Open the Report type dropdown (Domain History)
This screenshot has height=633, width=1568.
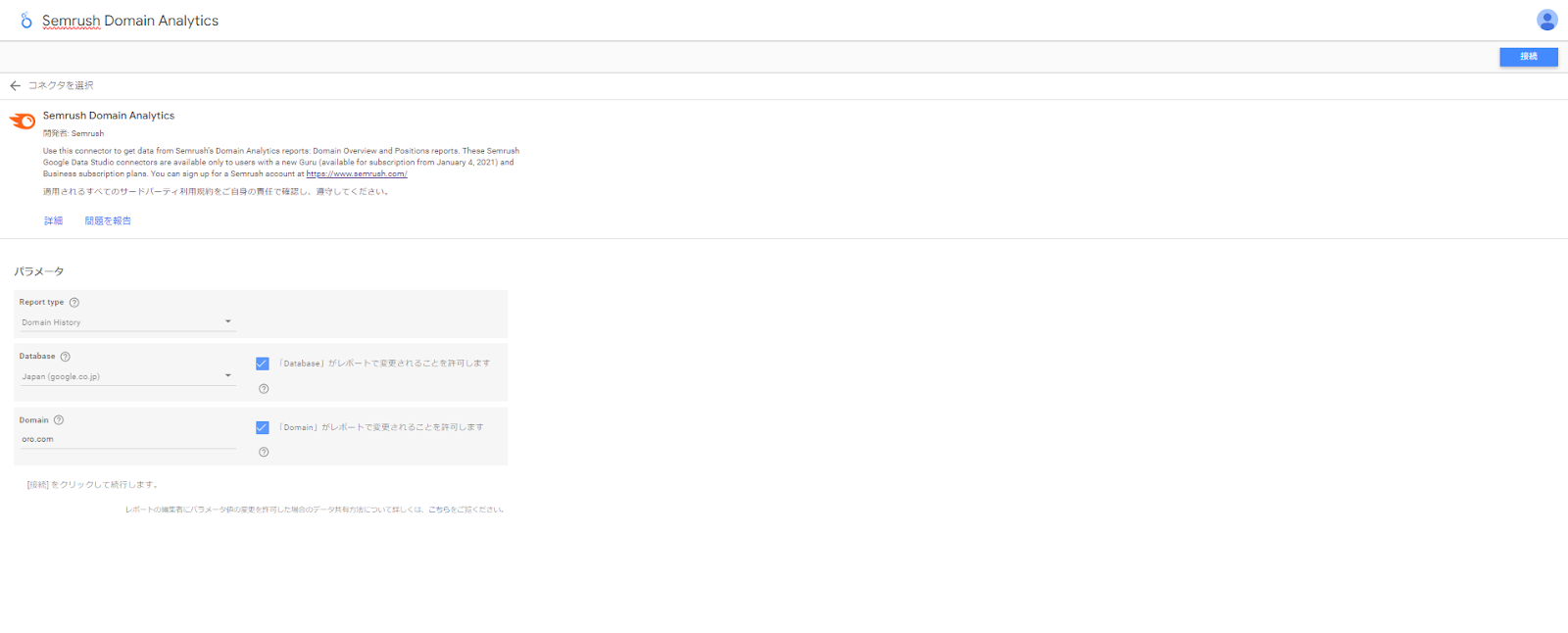click(127, 322)
